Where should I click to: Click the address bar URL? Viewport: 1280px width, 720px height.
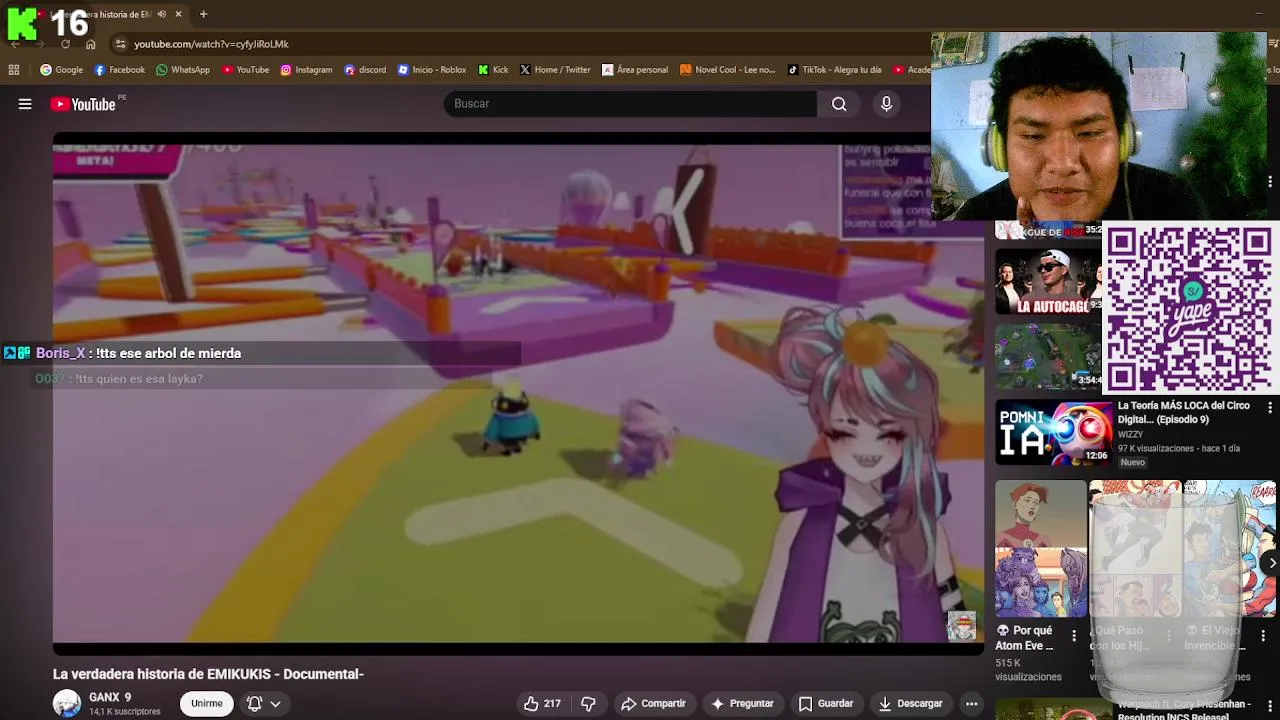pyautogui.click(x=211, y=44)
